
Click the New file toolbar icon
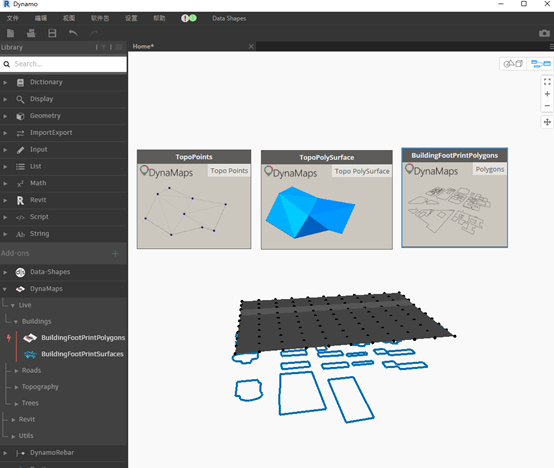pyautogui.click(x=10, y=33)
